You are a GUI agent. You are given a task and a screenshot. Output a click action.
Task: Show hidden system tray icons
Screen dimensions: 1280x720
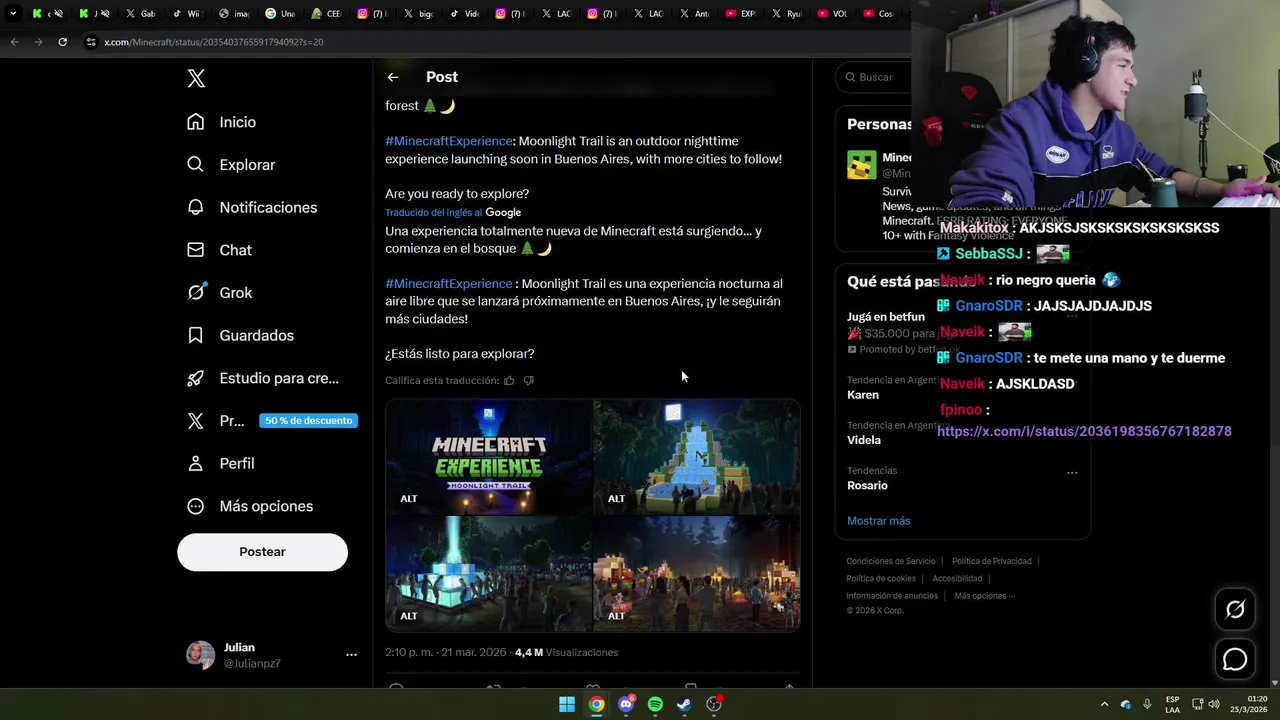(1104, 704)
